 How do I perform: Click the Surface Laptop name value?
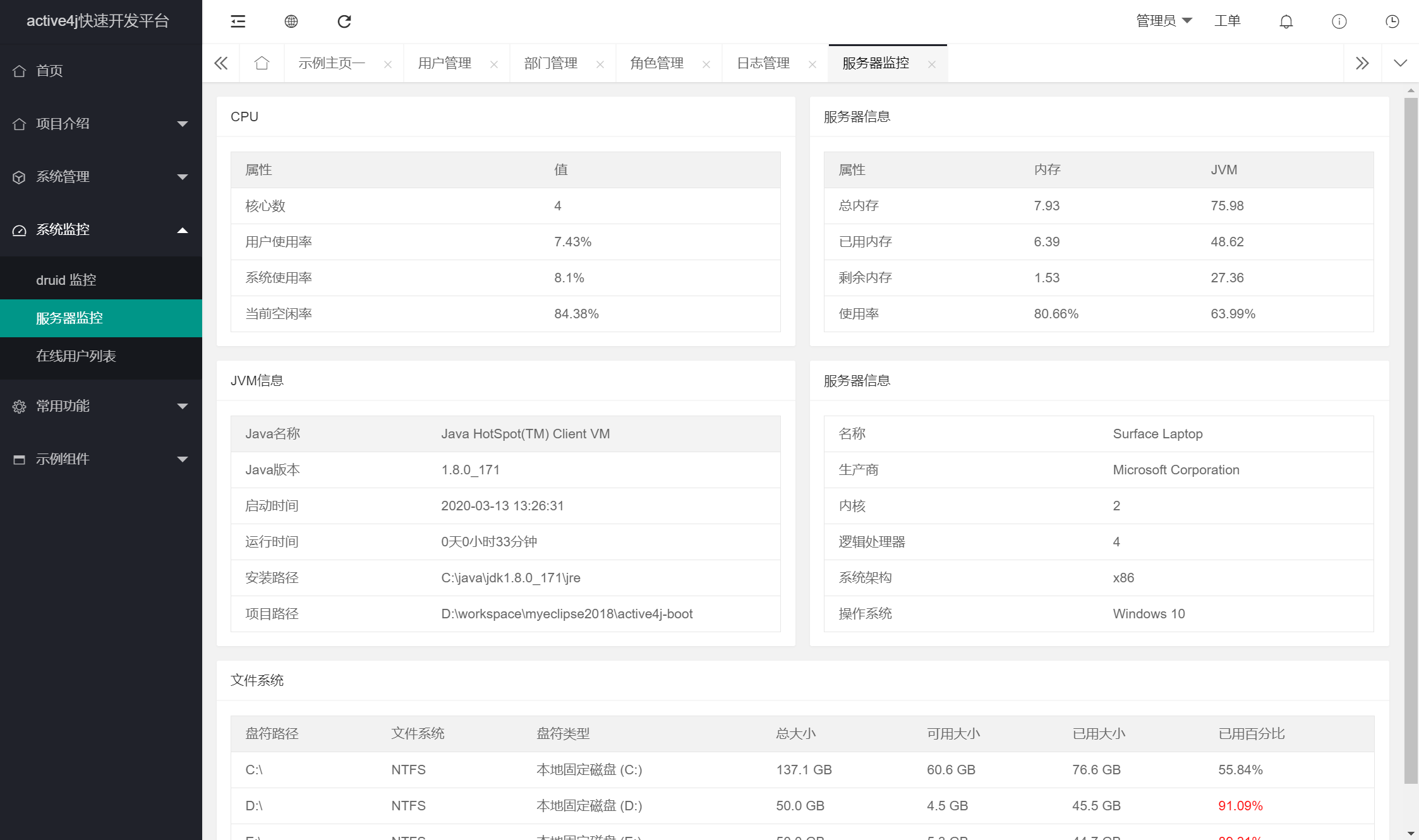click(1157, 434)
